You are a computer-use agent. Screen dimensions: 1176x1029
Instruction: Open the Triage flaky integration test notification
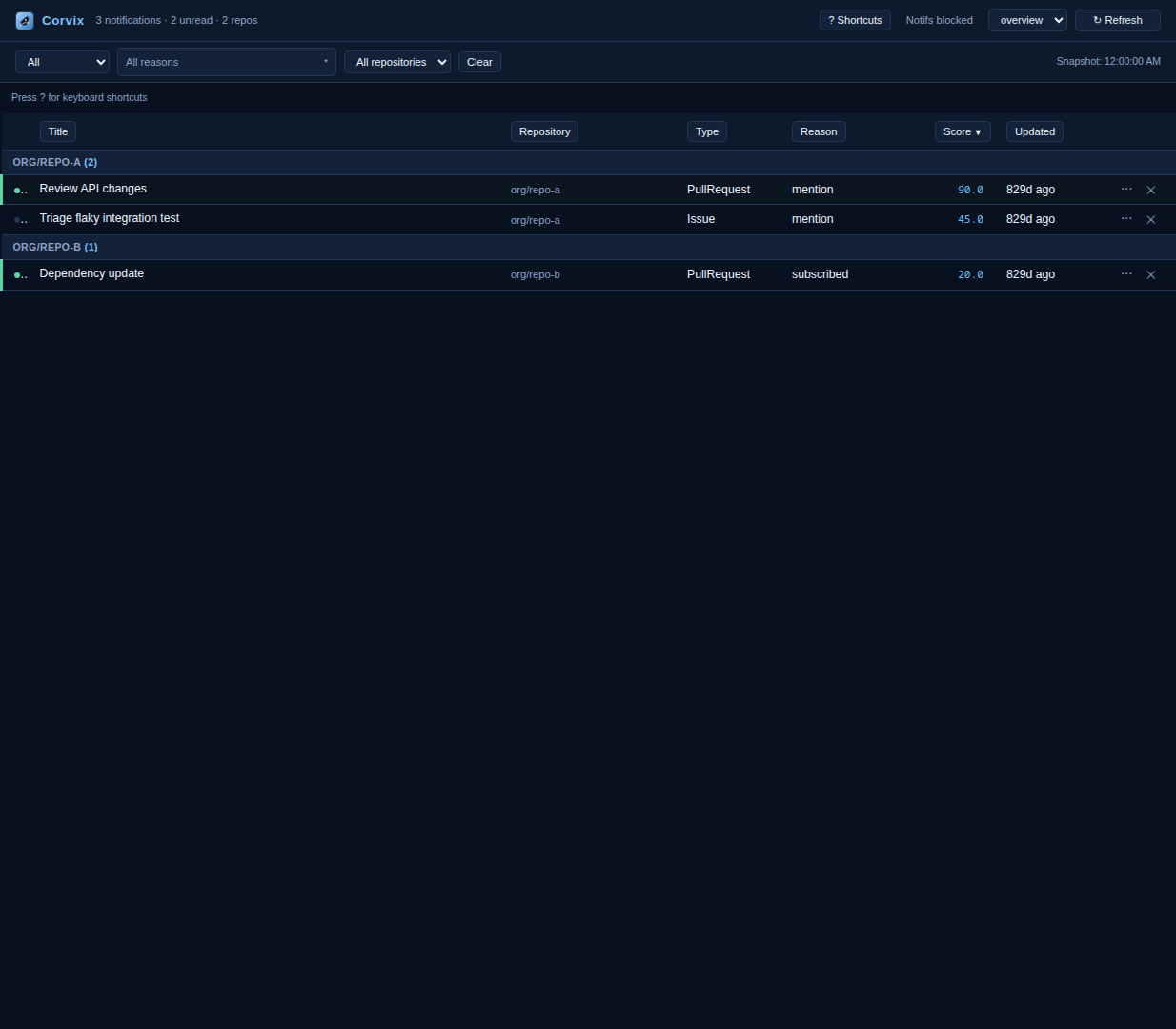[110, 218]
